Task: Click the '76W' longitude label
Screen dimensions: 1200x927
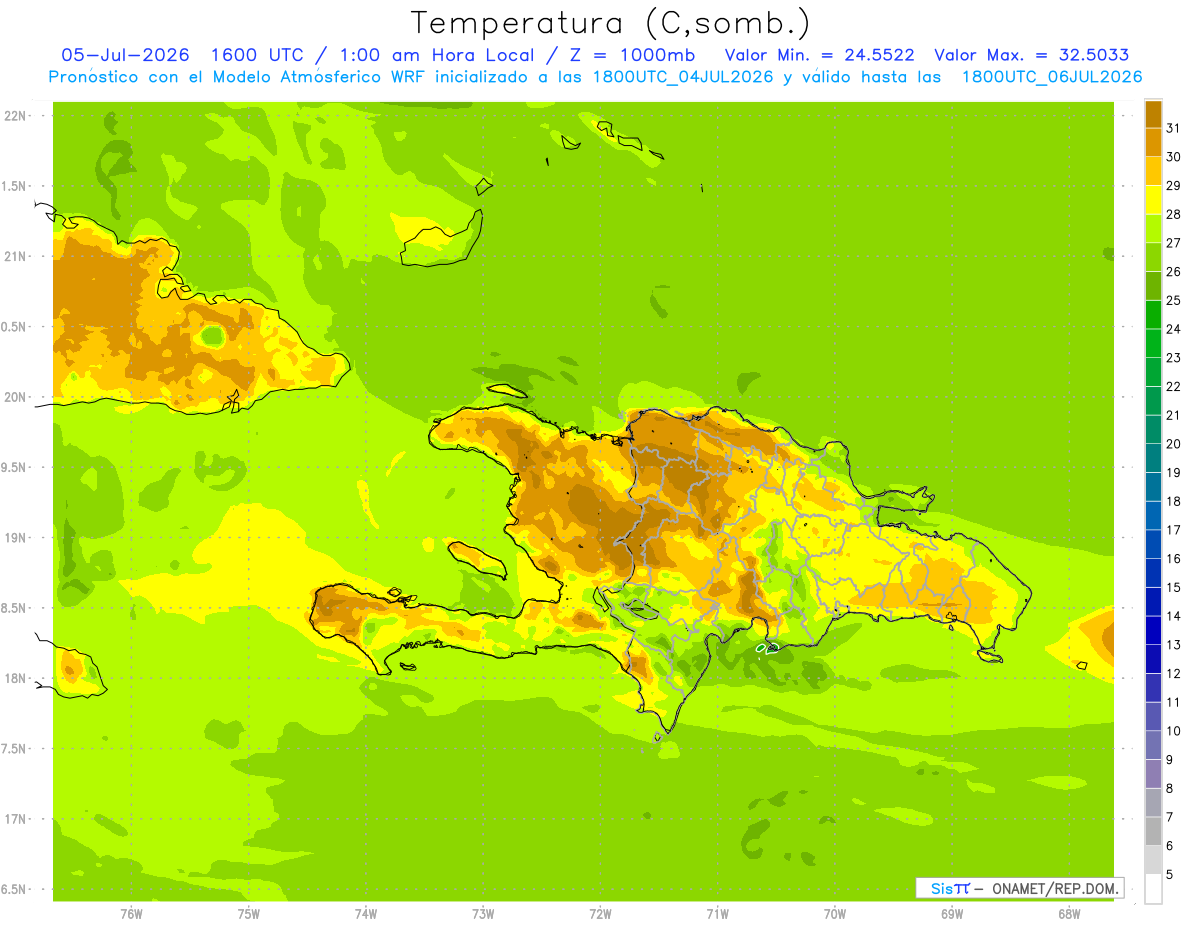Action: point(131,913)
